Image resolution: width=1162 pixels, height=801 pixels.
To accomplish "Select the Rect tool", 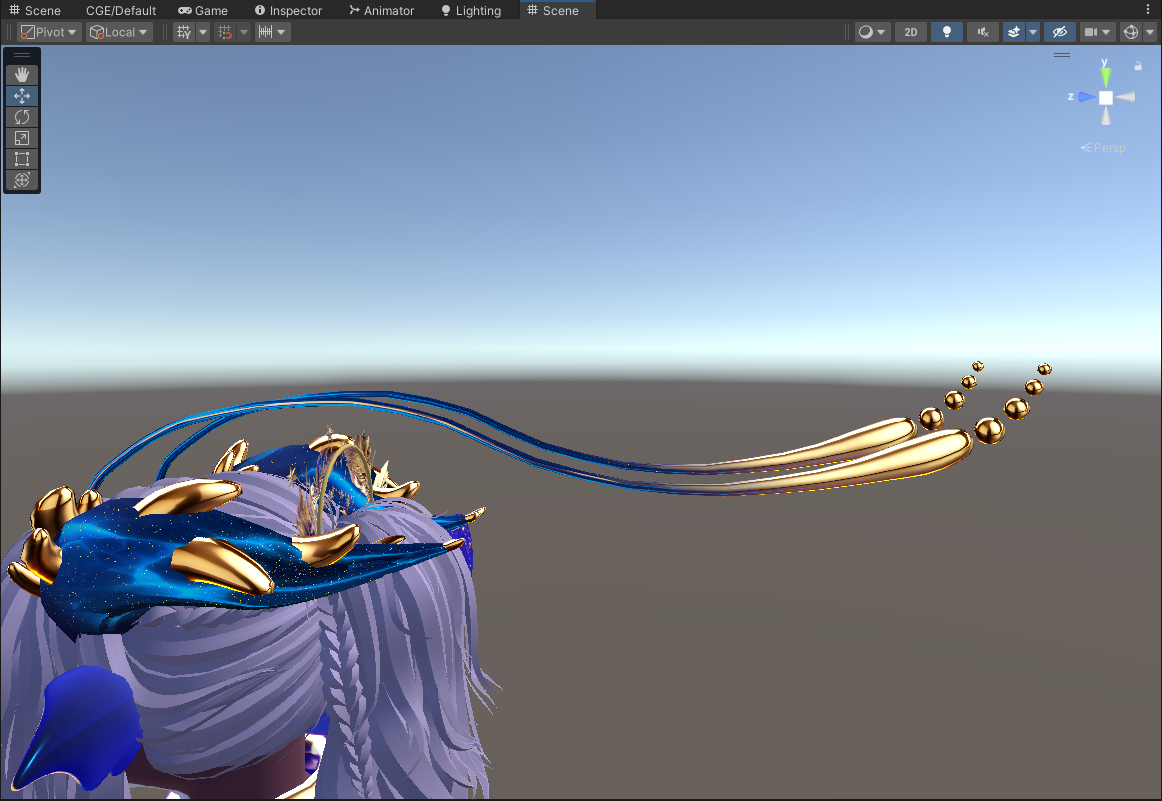I will pyautogui.click(x=21, y=159).
